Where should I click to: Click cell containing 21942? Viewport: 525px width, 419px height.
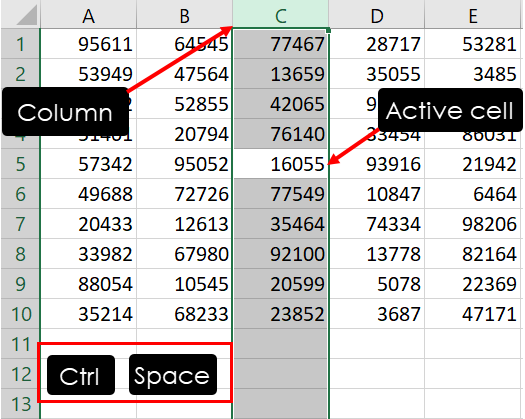[x=473, y=164]
